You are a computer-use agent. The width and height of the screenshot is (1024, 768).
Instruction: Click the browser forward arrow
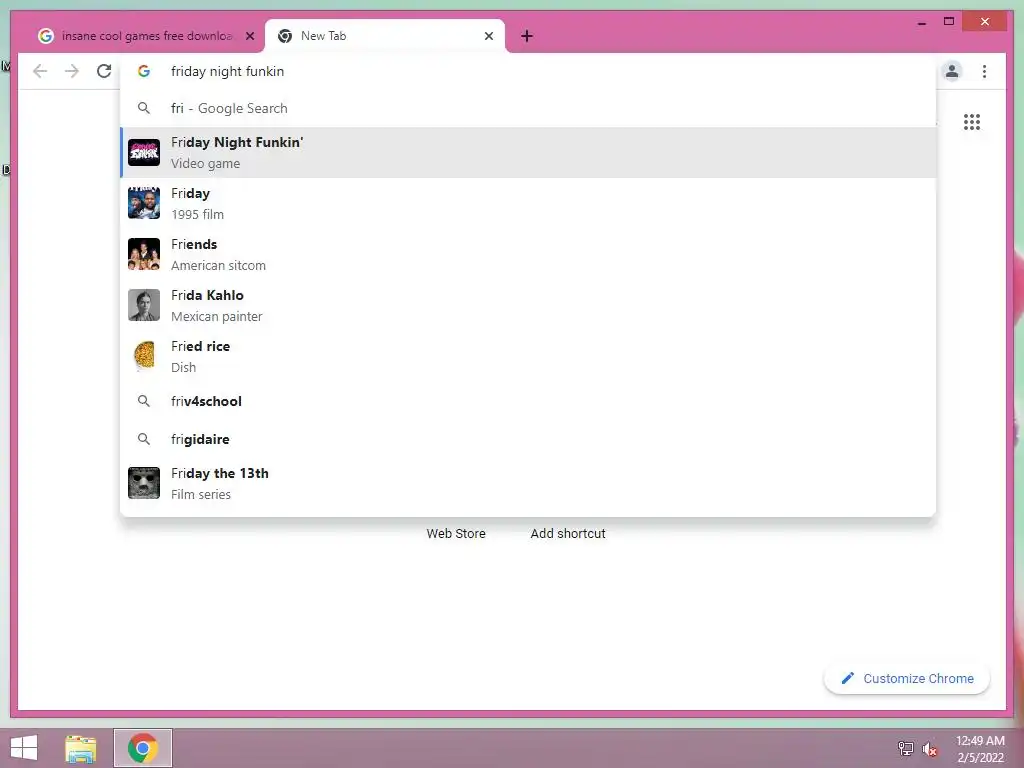[x=72, y=71]
